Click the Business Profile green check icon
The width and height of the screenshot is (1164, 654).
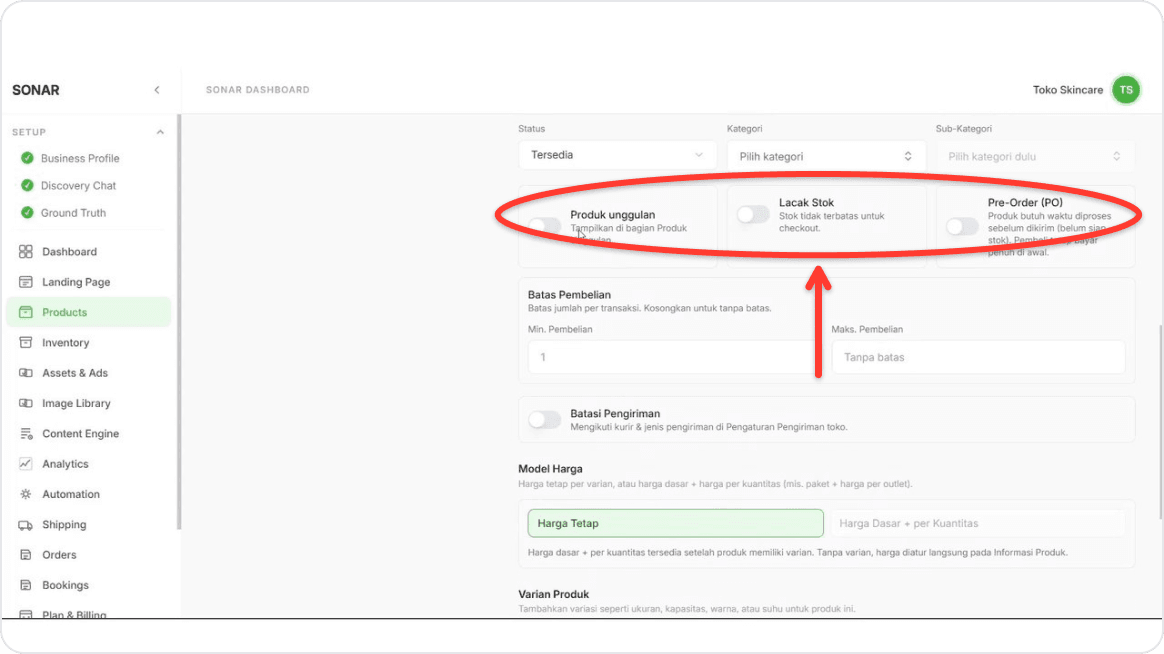tap(27, 158)
